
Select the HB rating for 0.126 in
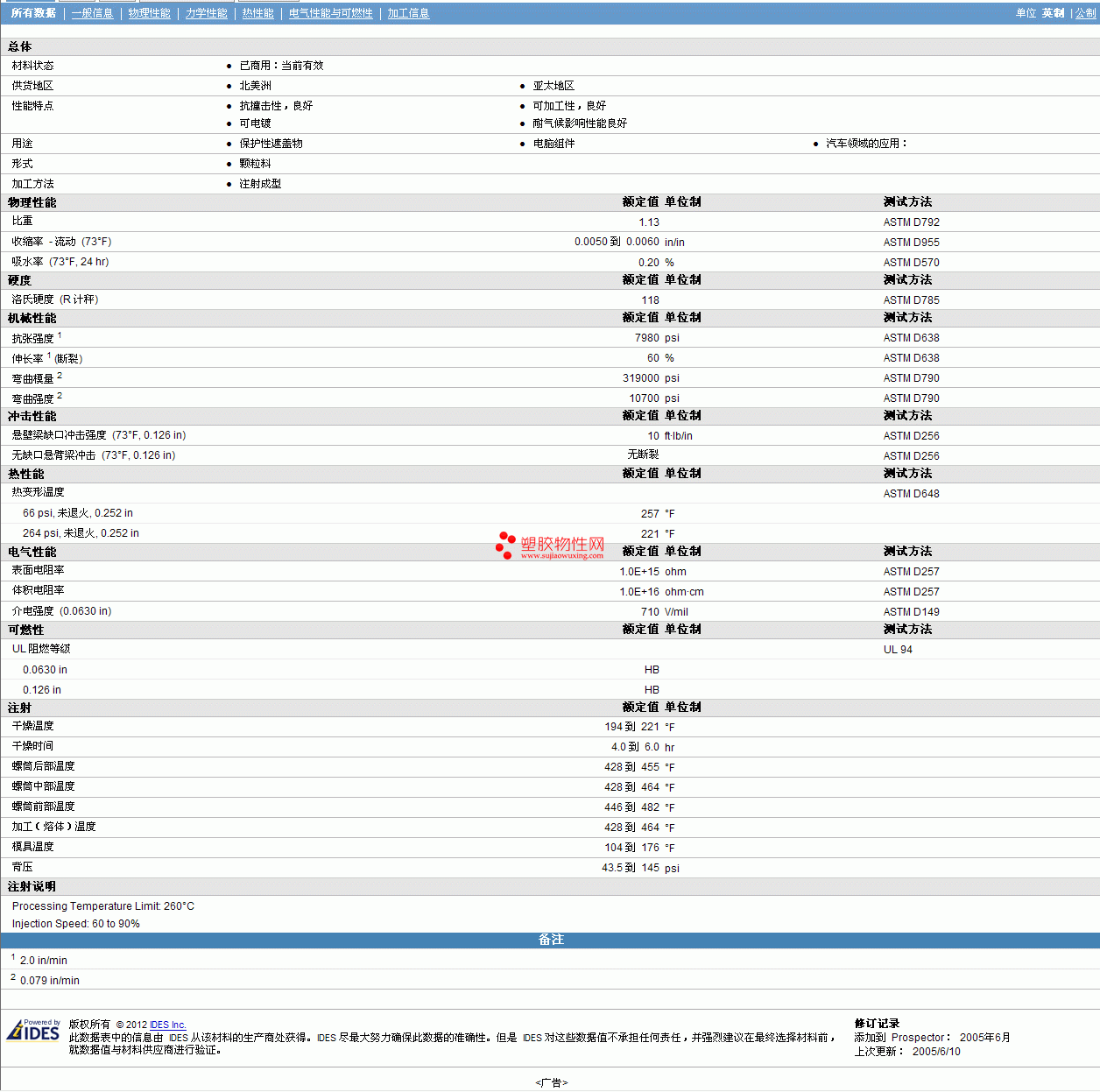[x=652, y=690]
